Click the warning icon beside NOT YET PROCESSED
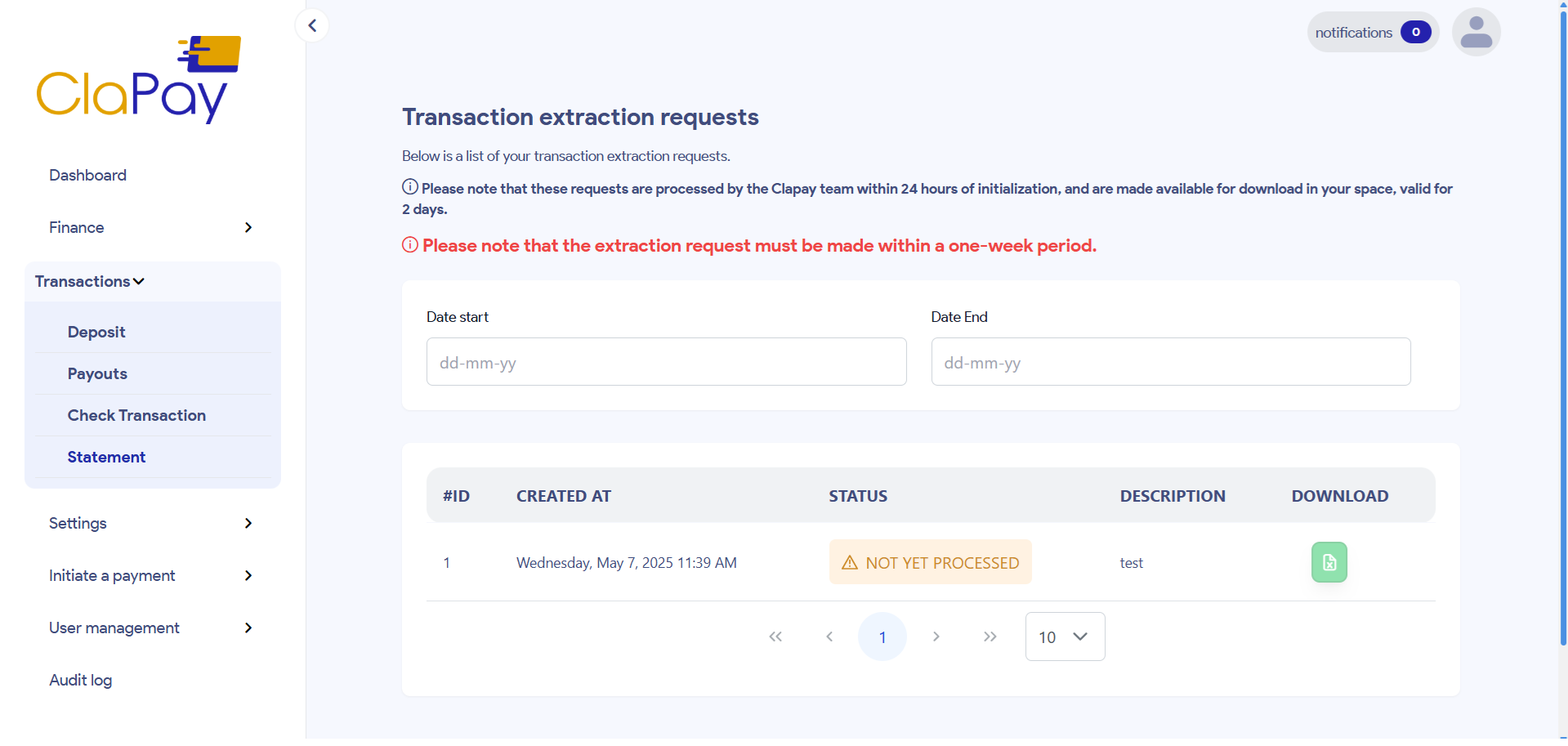 (849, 561)
